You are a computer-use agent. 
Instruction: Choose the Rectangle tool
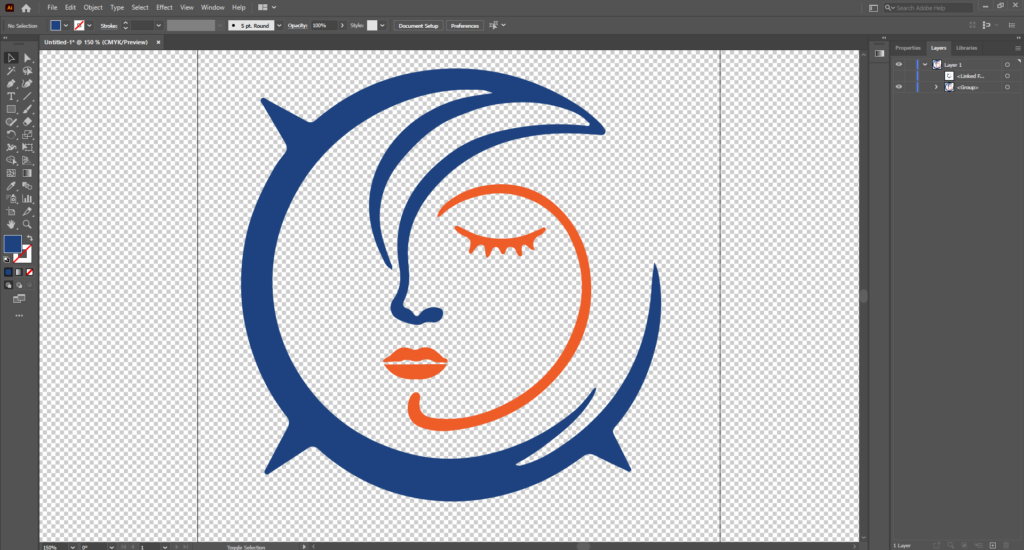(11, 109)
